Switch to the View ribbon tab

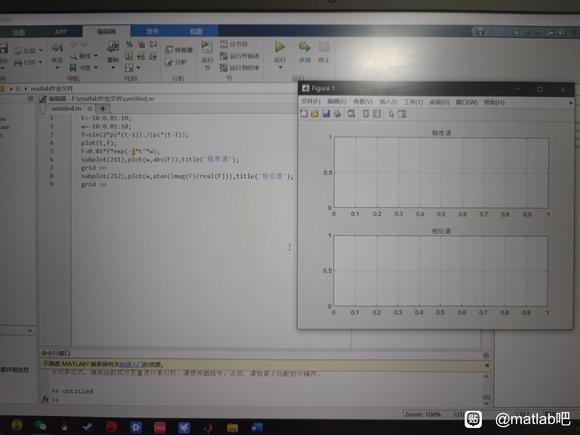click(x=196, y=31)
